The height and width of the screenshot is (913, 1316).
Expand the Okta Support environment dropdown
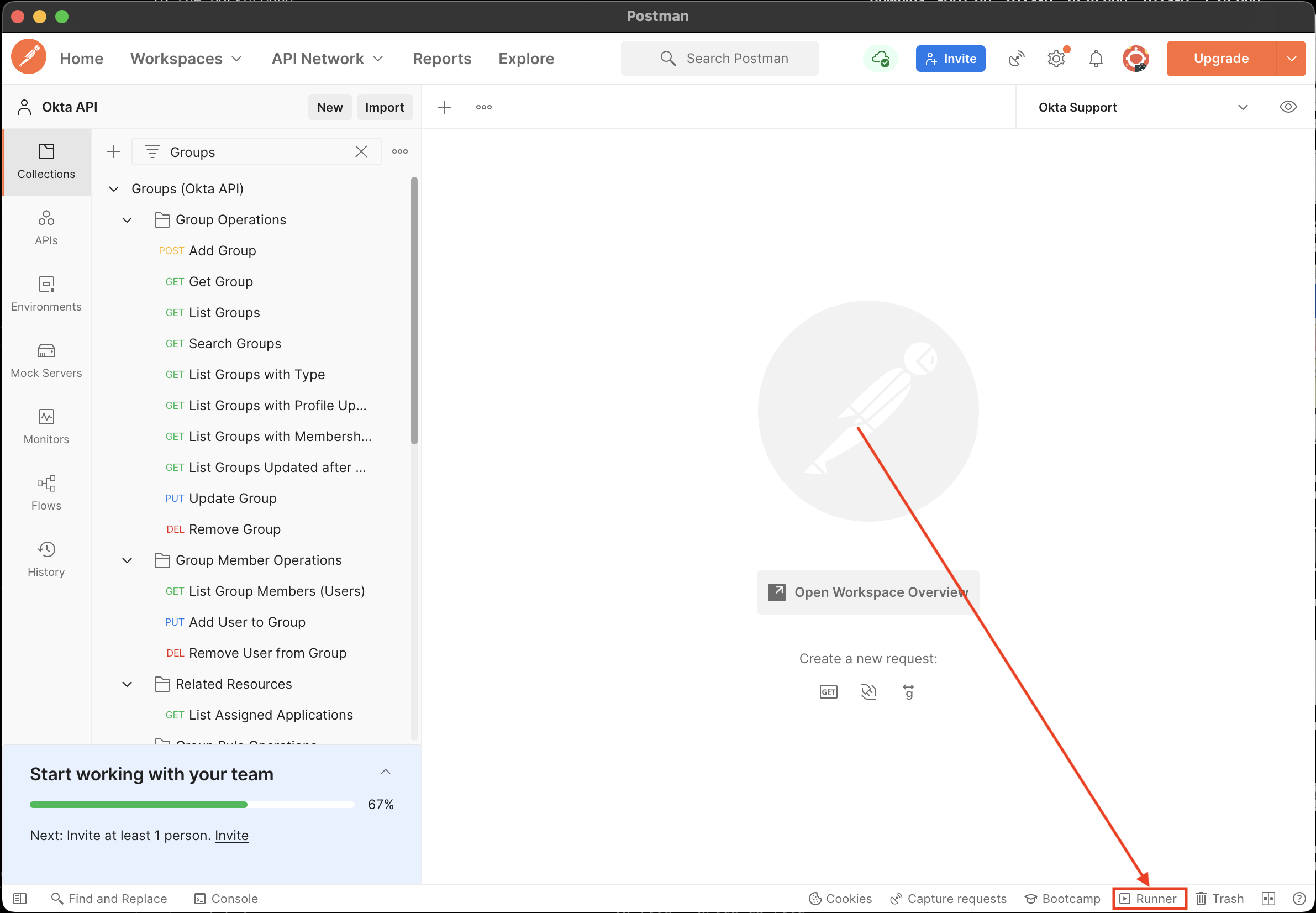tap(1243, 107)
